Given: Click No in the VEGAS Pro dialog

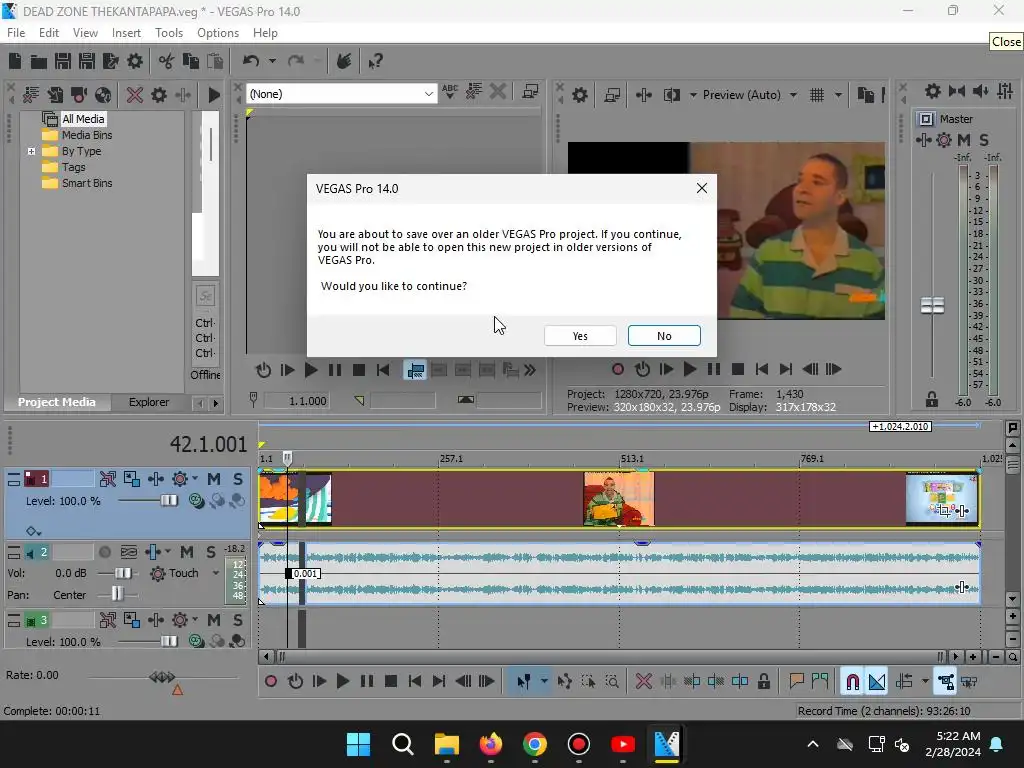Looking at the screenshot, I should (x=664, y=336).
